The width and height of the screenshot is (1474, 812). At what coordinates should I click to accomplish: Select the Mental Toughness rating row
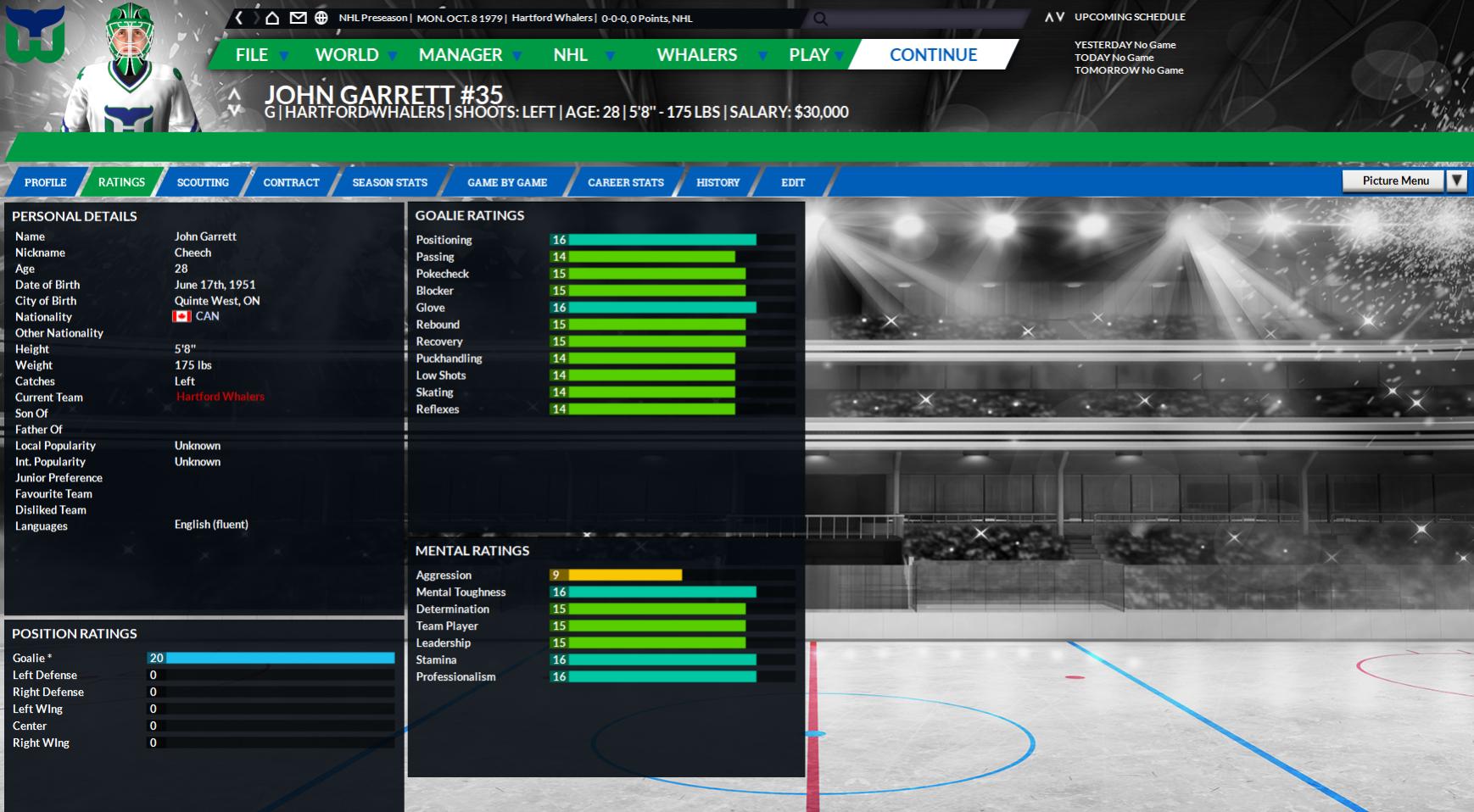tap(605, 592)
